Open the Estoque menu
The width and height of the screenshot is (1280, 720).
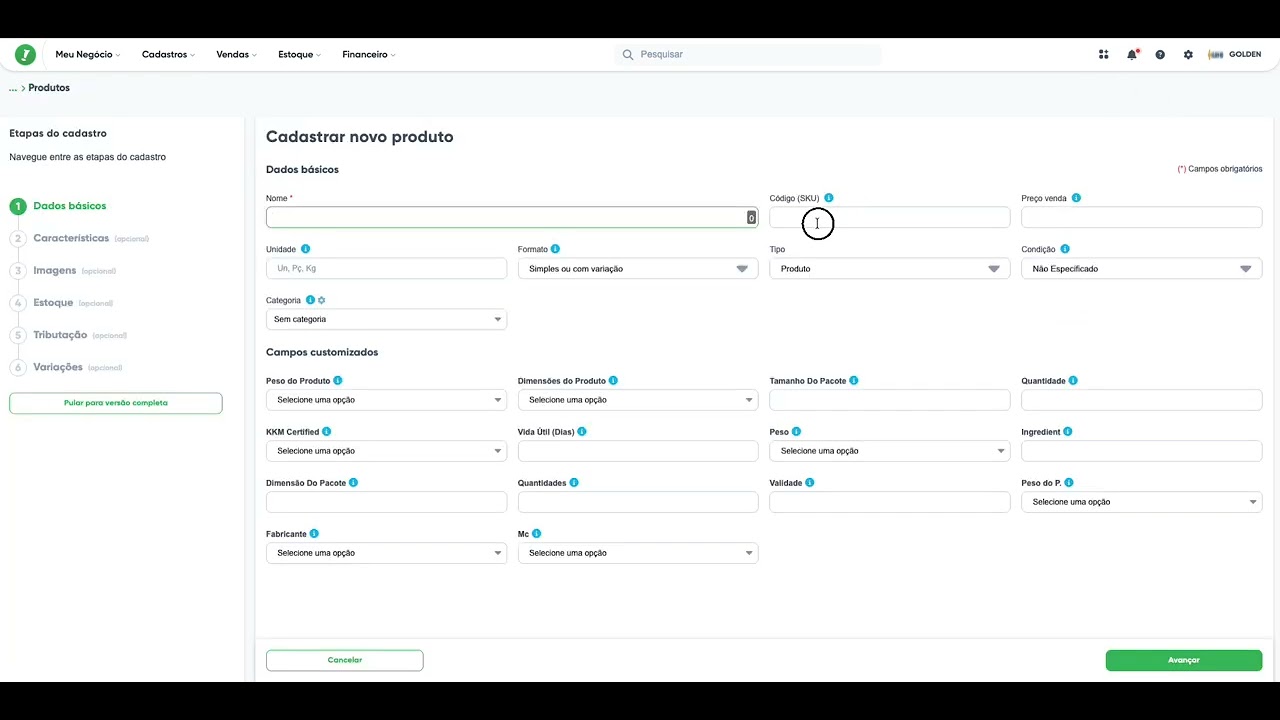299,55
